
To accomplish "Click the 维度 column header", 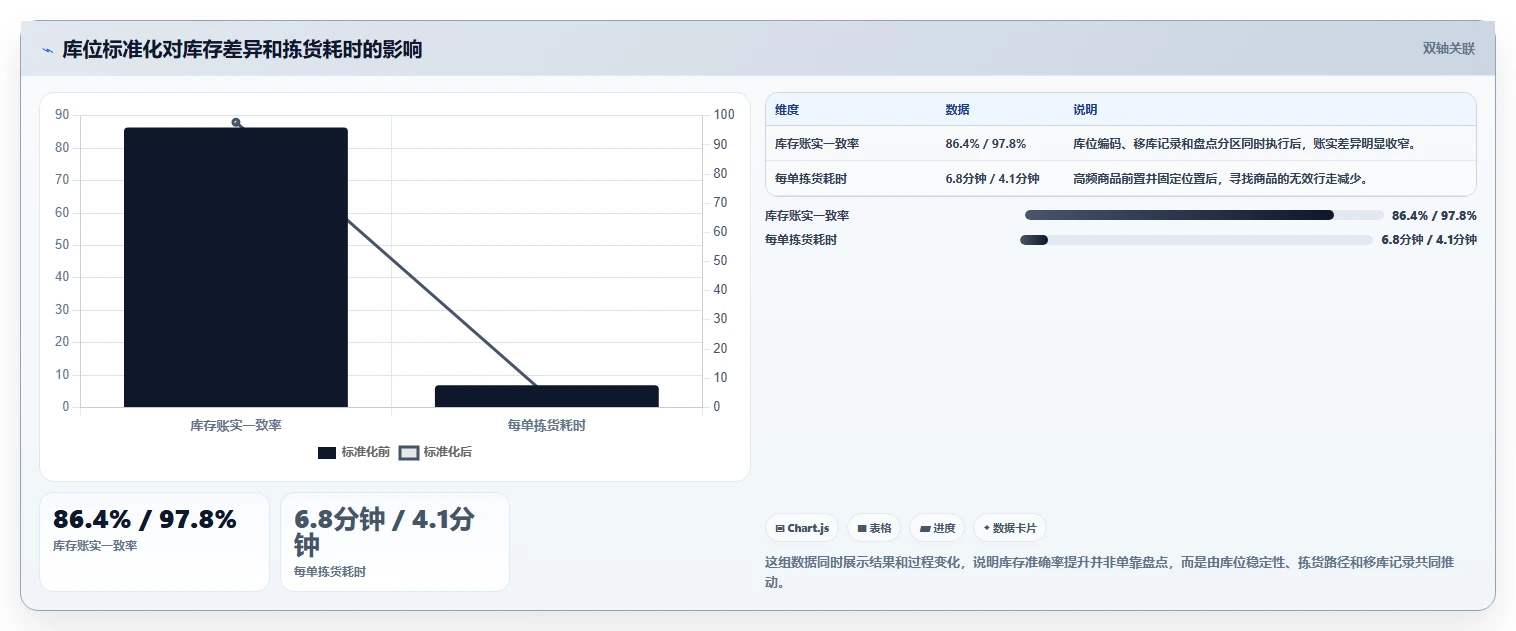I will tap(787, 110).
